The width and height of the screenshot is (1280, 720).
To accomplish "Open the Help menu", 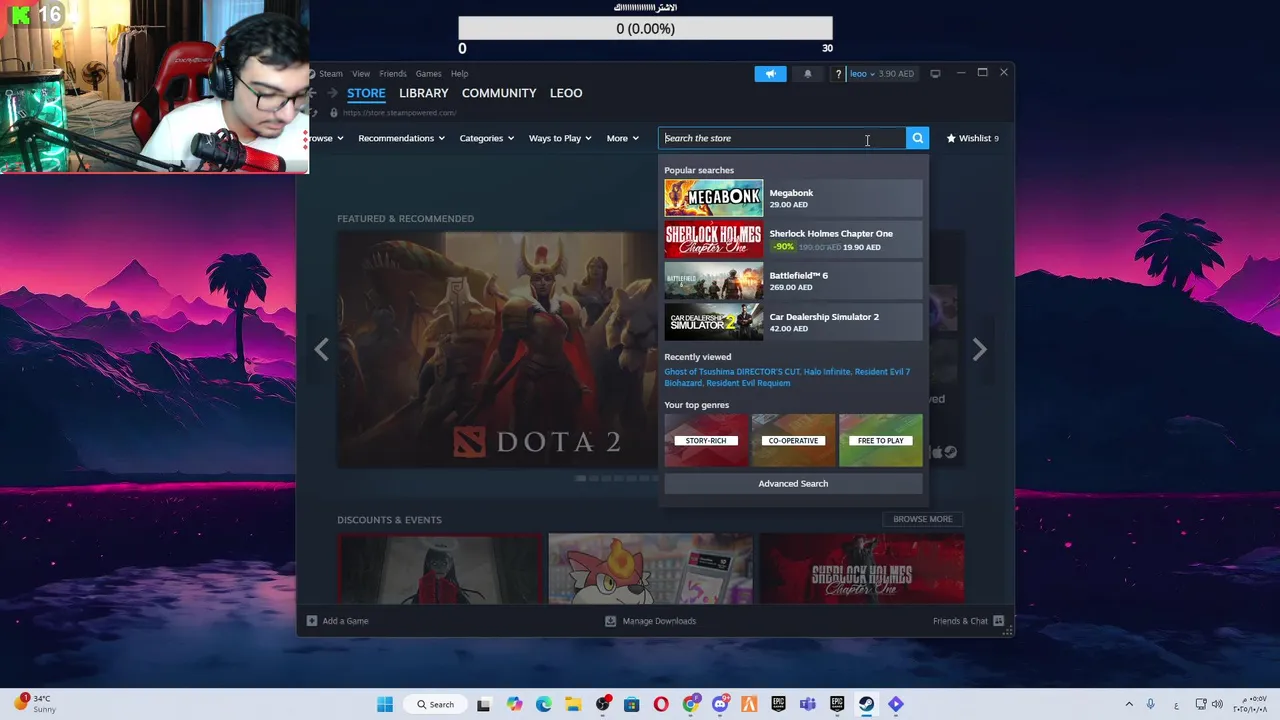I will coord(459,74).
